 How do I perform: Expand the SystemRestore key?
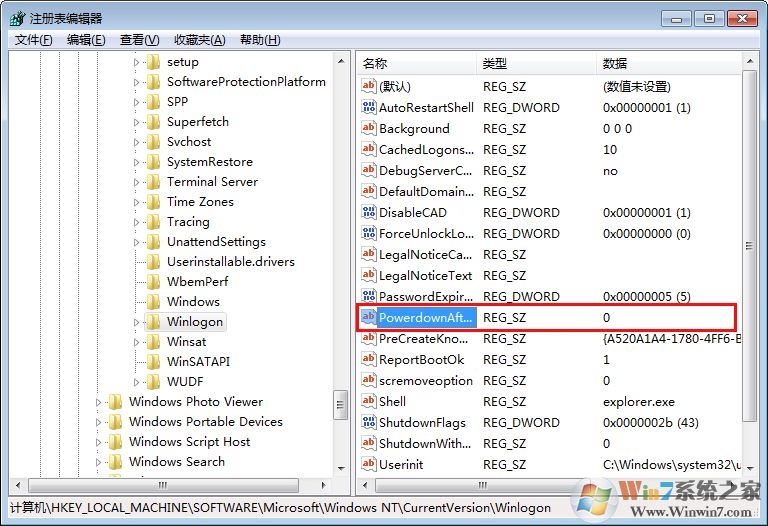pos(137,162)
